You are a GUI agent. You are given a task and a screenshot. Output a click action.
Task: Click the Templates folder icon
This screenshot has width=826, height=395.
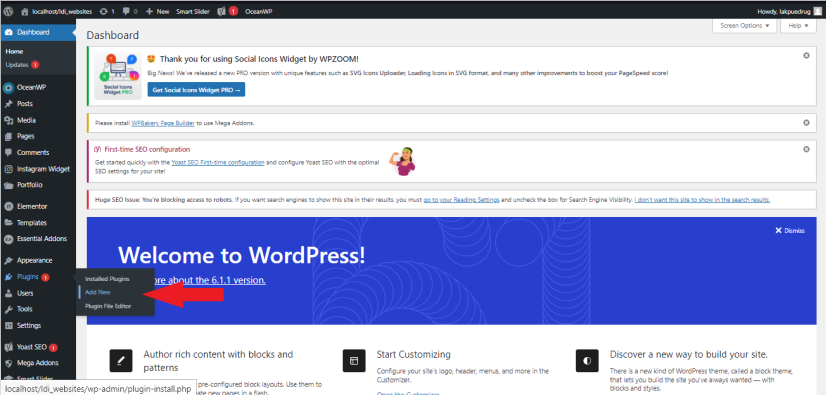point(8,223)
